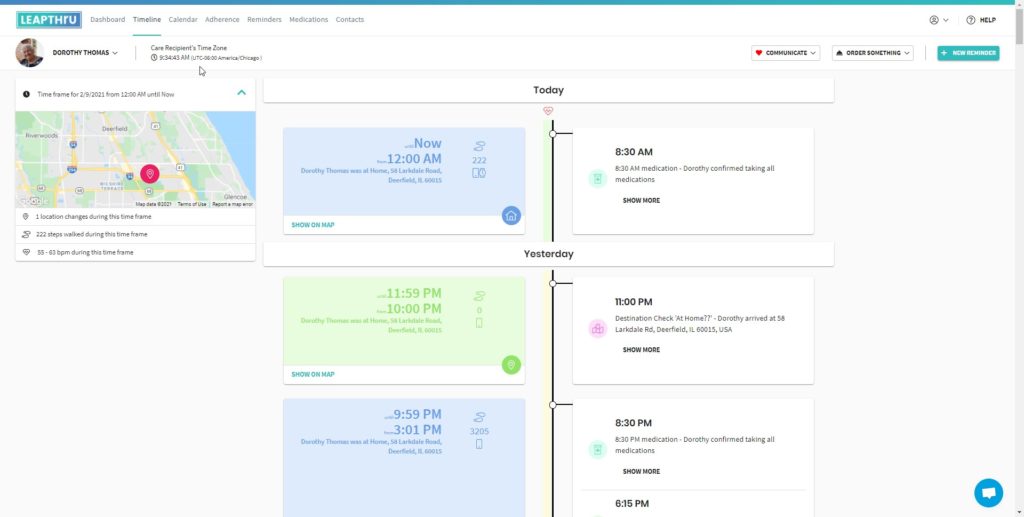This screenshot has height=517, width=1024.
Task: Collapse the time frame panel
Action: pyautogui.click(x=241, y=93)
